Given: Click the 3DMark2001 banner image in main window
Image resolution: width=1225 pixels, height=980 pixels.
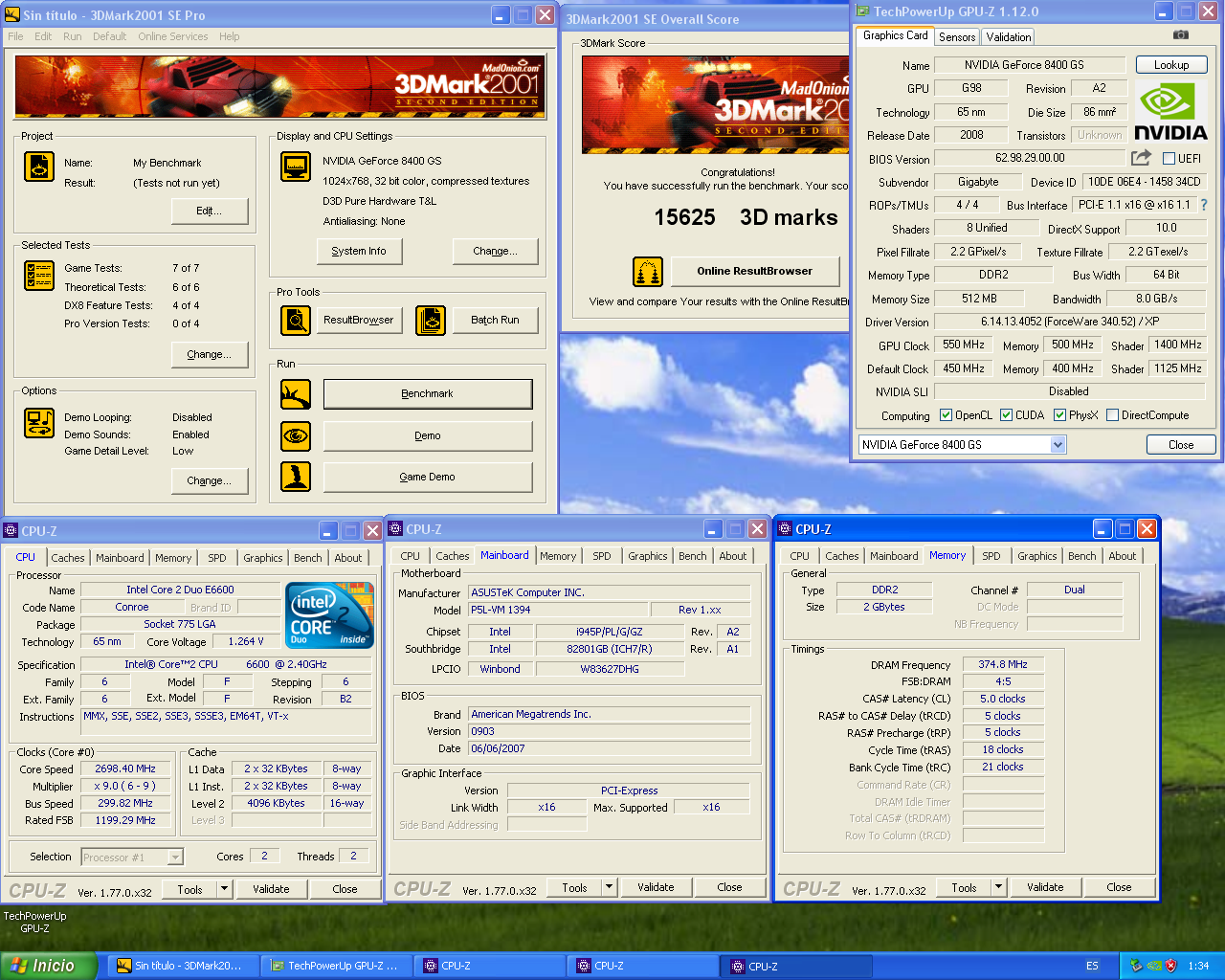Looking at the screenshot, I should [x=279, y=86].
